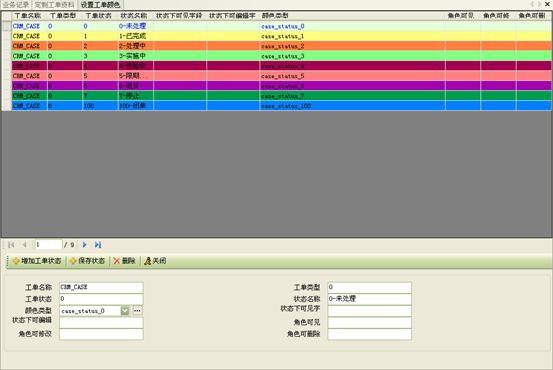This screenshot has height=370, width=553.
Task: Click the 状态名称 input field
Action: [369, 299]
